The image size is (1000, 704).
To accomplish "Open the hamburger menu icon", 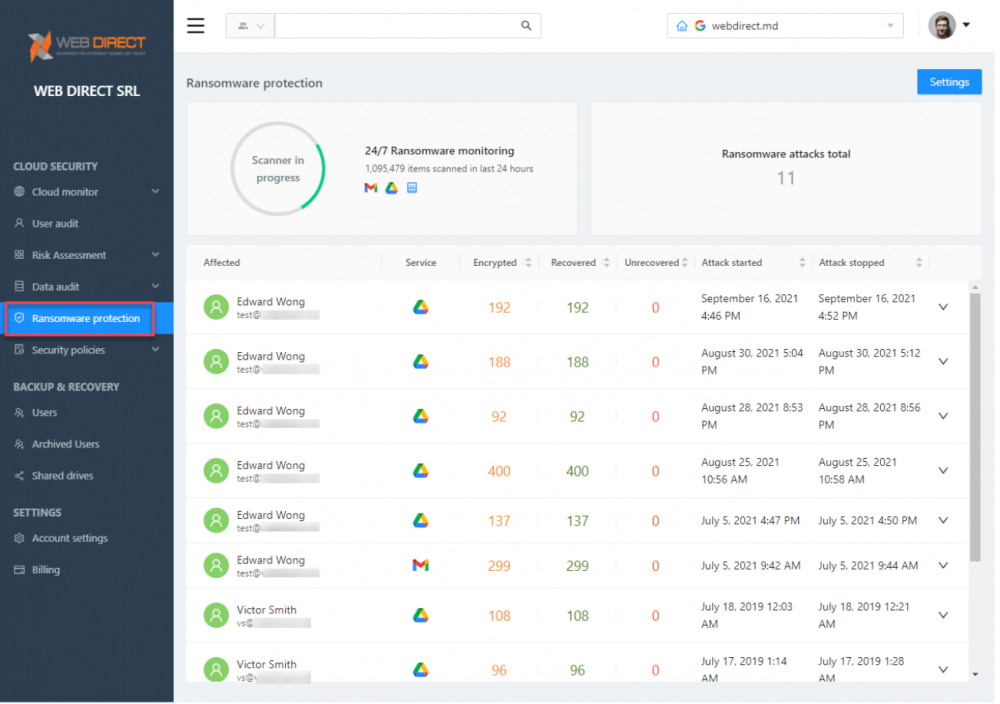I will [196, 26].
